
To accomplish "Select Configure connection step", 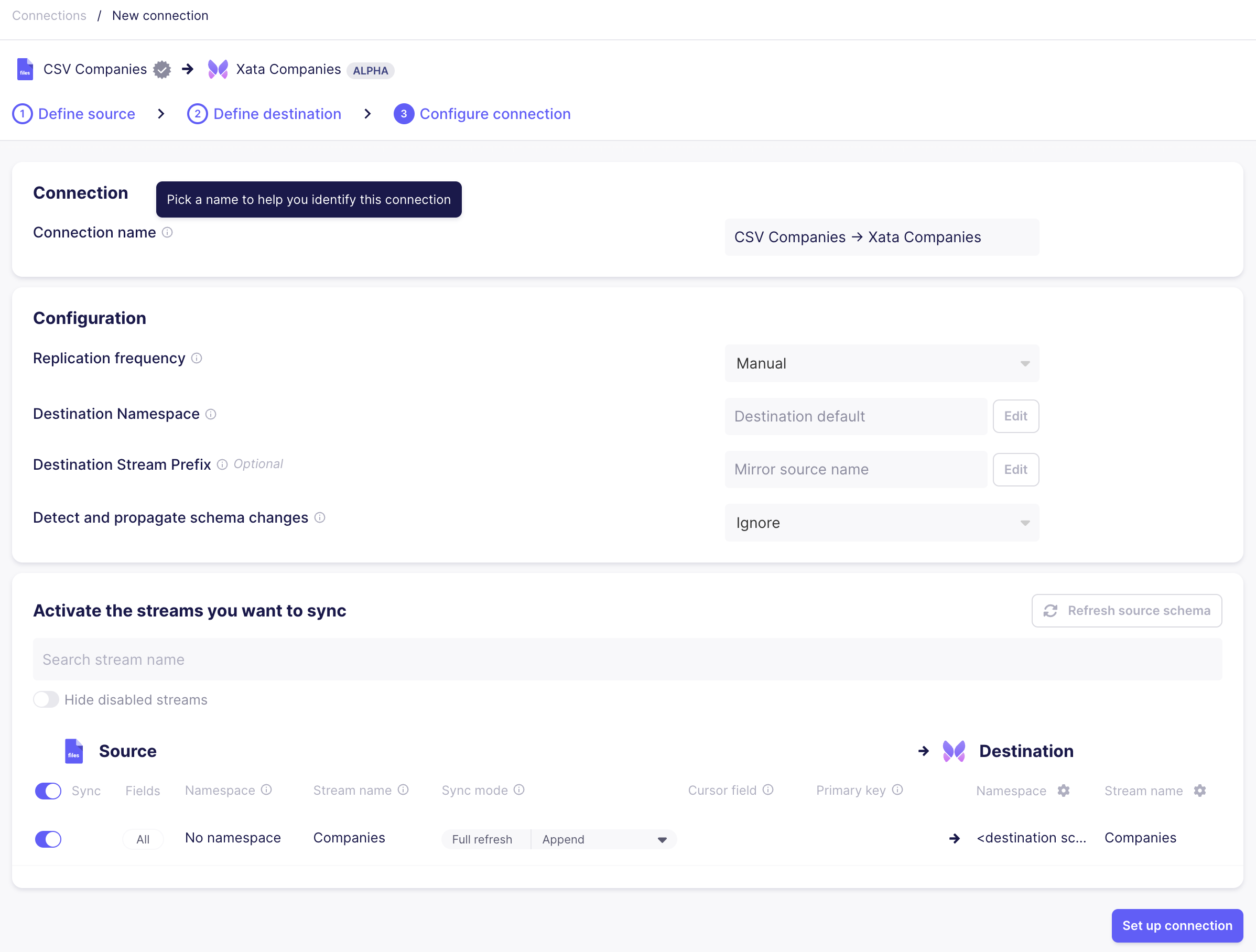I will point(482,114).
